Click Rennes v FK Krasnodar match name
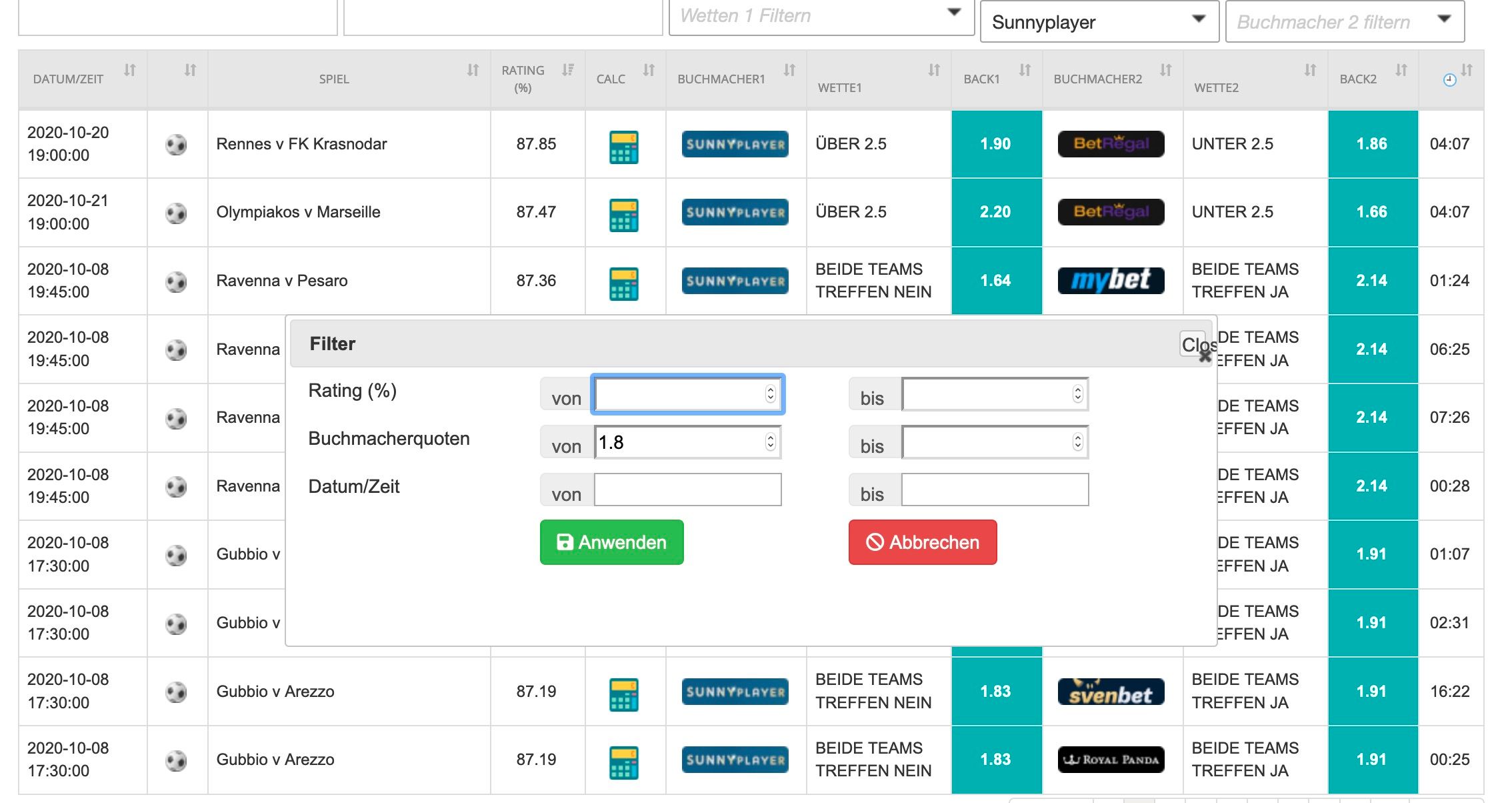Image resolution: width=1512 pixels, height=803 pixels. pos(301,144)
